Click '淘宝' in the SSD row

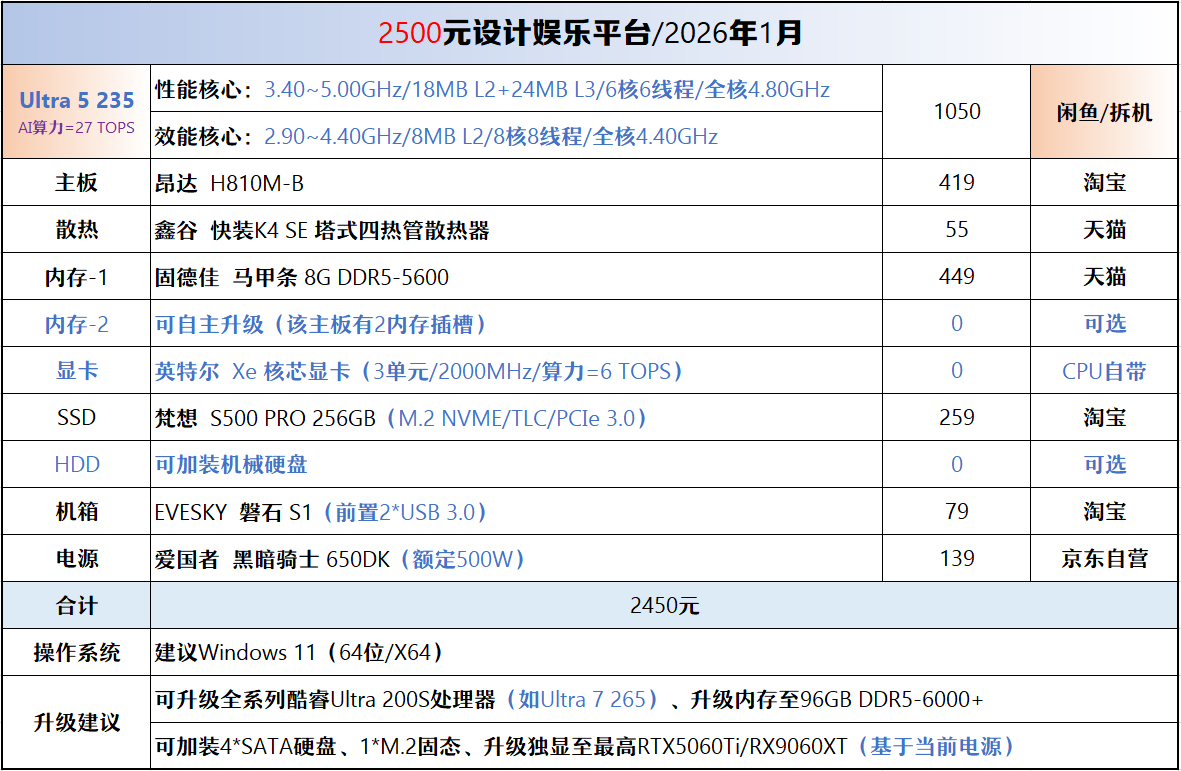coord(1104,417)
